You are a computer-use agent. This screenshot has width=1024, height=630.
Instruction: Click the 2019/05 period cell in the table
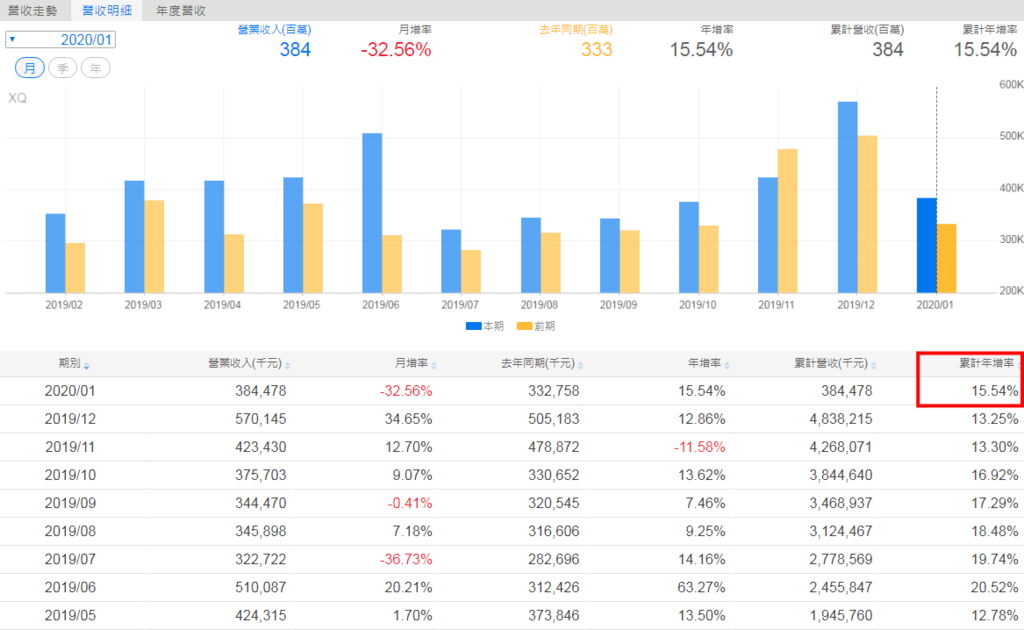point(70,616)
